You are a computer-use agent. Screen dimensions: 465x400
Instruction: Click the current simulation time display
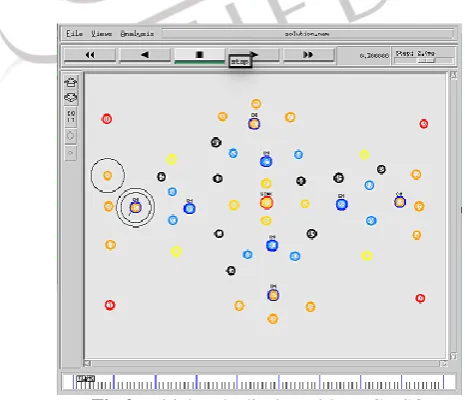[x=364, y=56]
